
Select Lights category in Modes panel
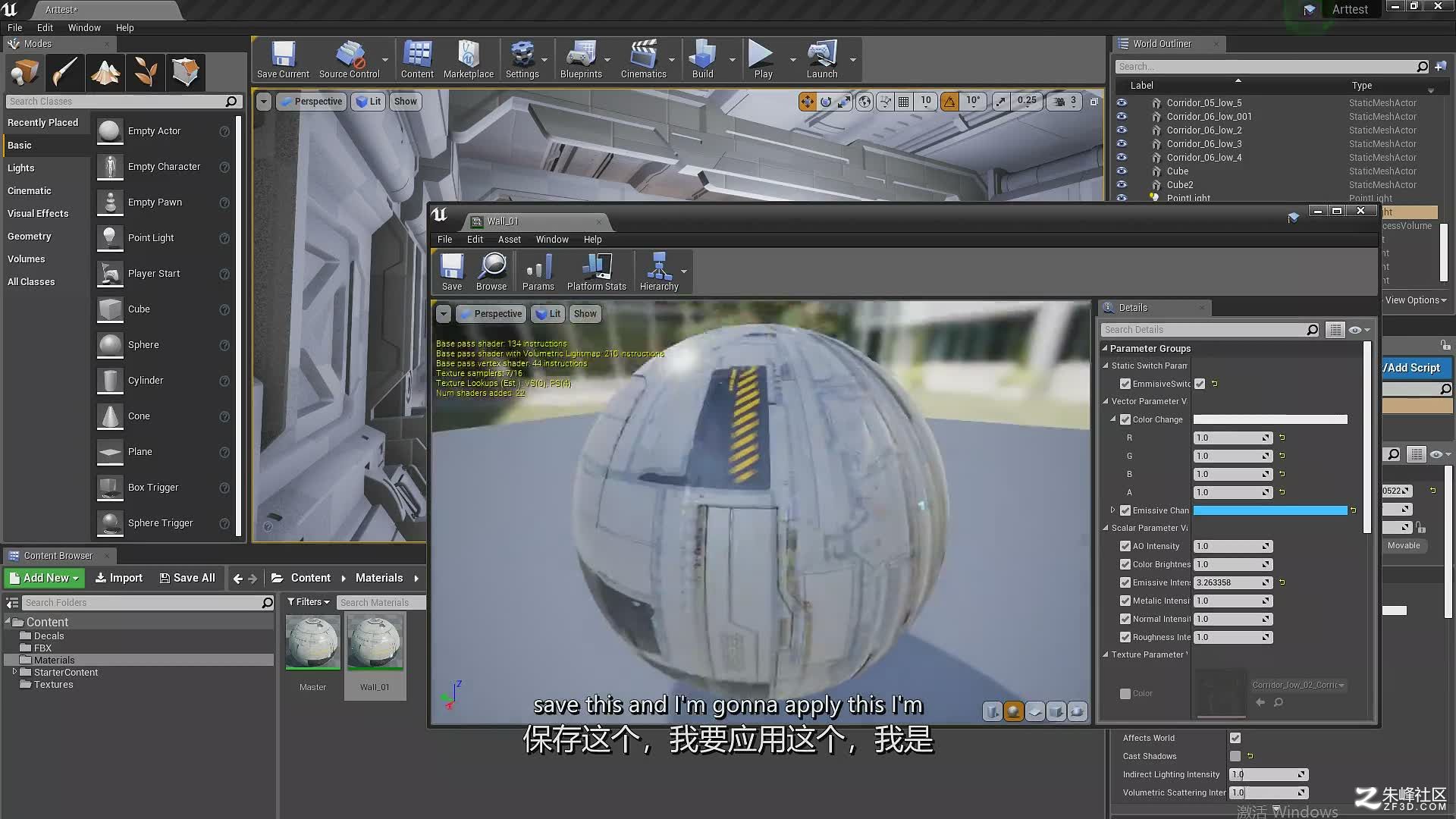(21, 168)
